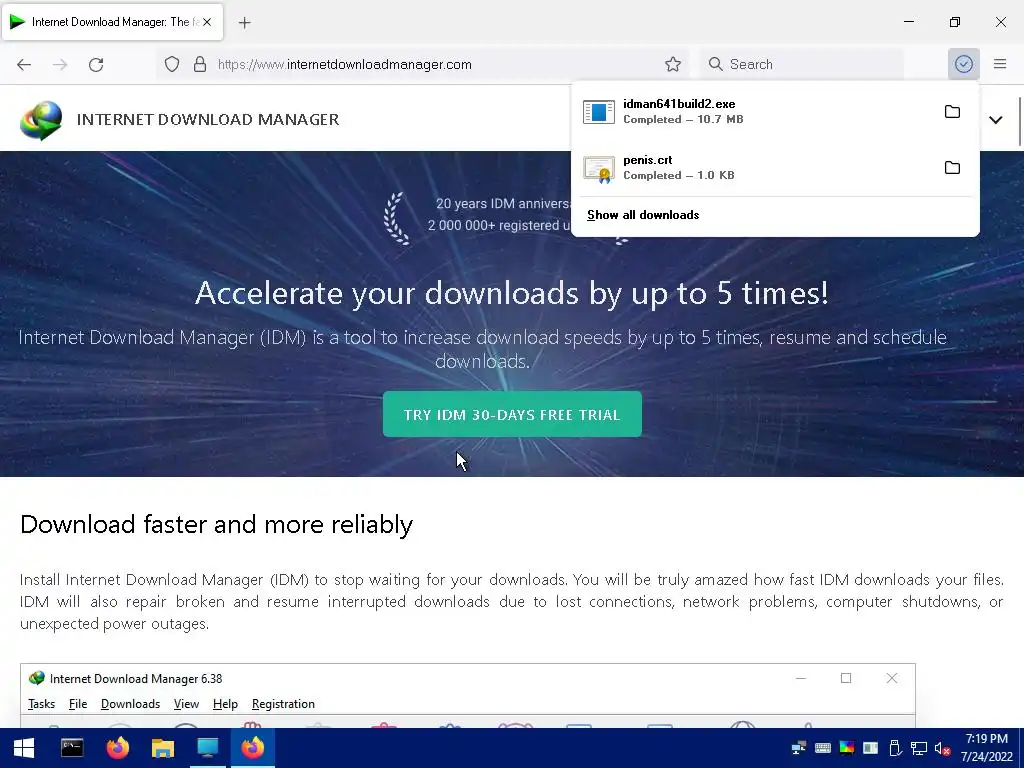Click the browser back arrow
The width and height of the screenshot is (1024, 768).
click(x=24, y=64)
